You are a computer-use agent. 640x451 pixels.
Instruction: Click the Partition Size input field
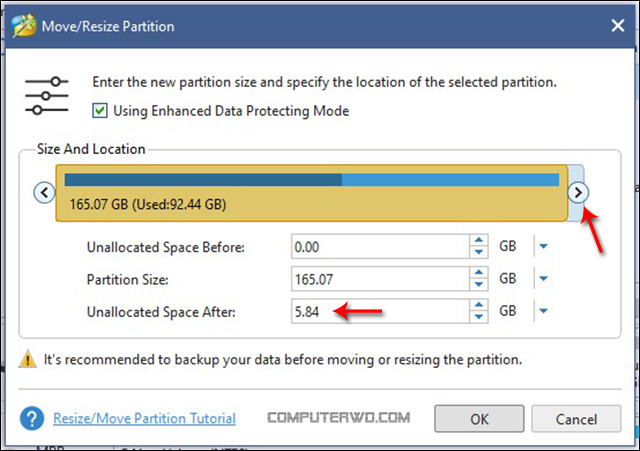tap(380, 279)
